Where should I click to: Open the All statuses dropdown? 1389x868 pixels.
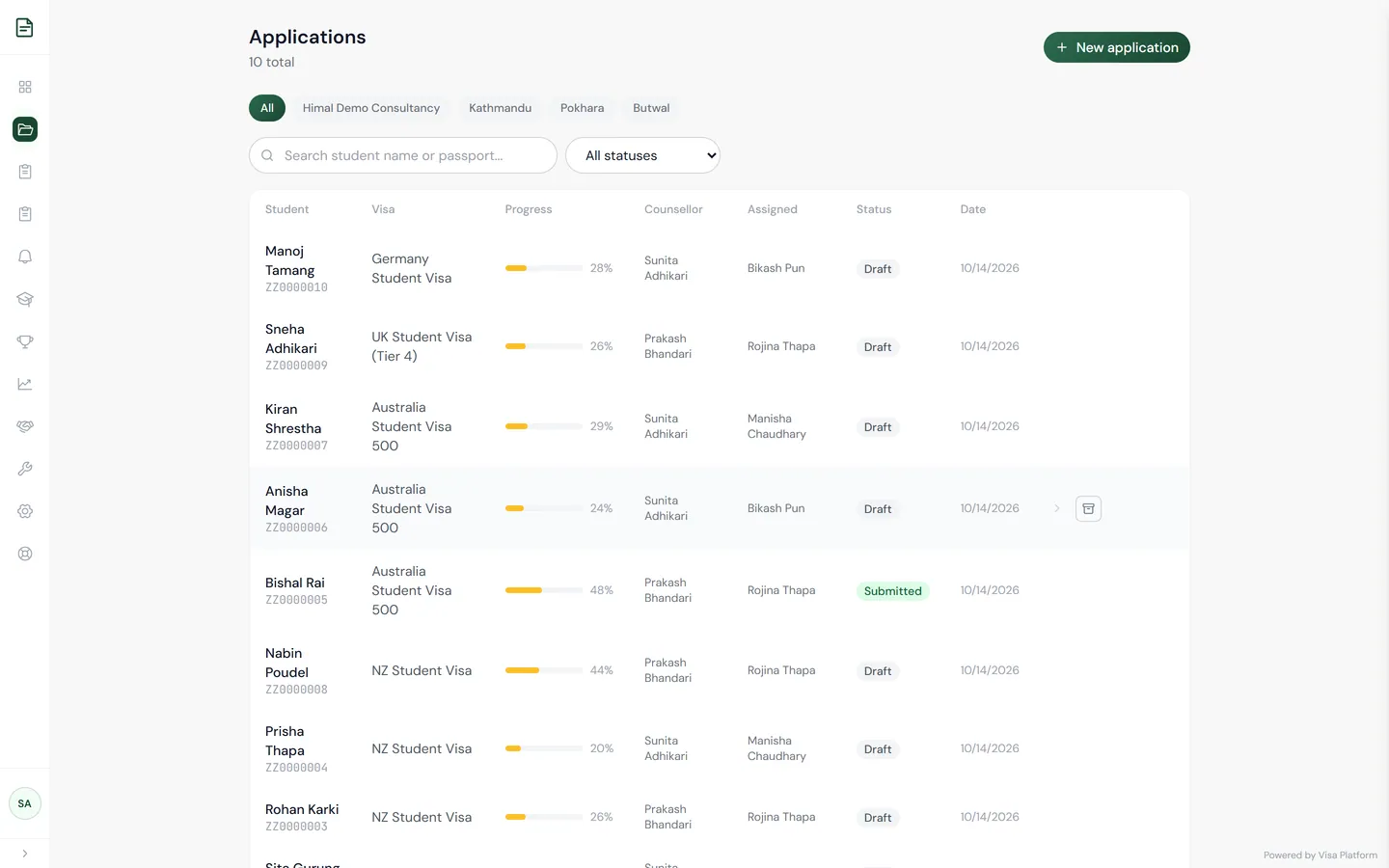click(642, 155)
